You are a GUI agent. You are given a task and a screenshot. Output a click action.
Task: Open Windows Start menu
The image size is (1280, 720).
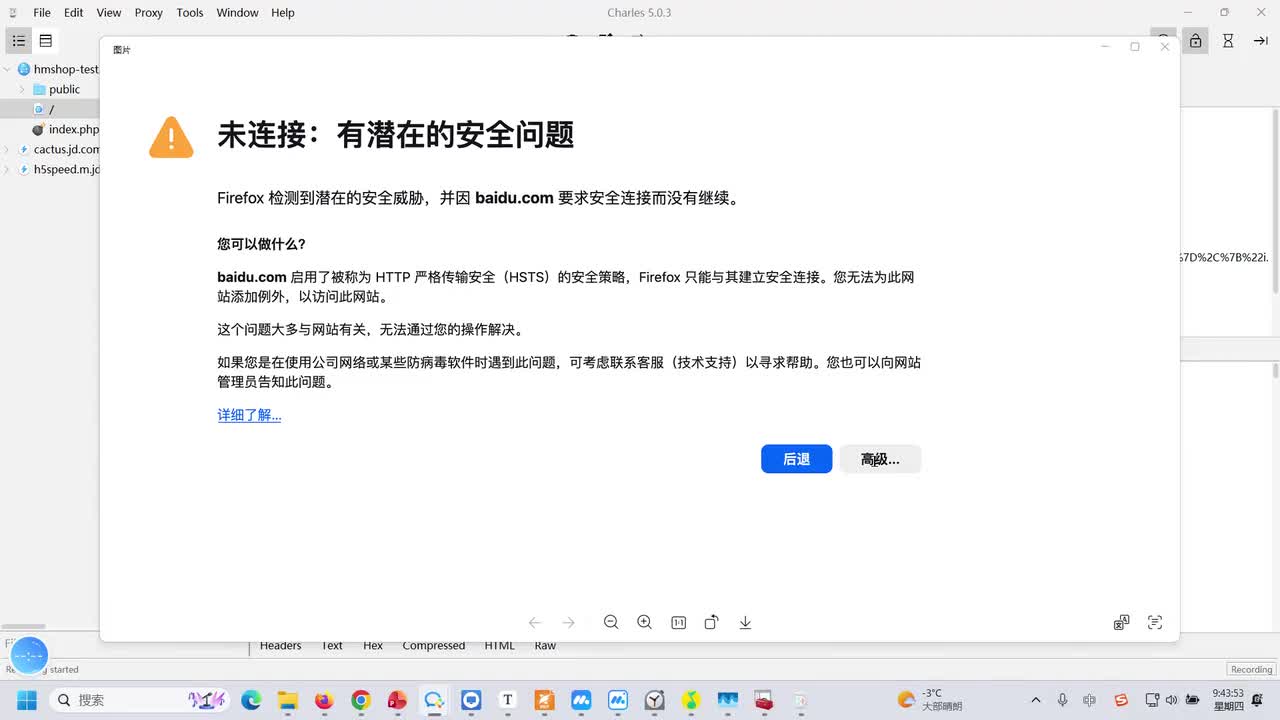tap(26, 700)
